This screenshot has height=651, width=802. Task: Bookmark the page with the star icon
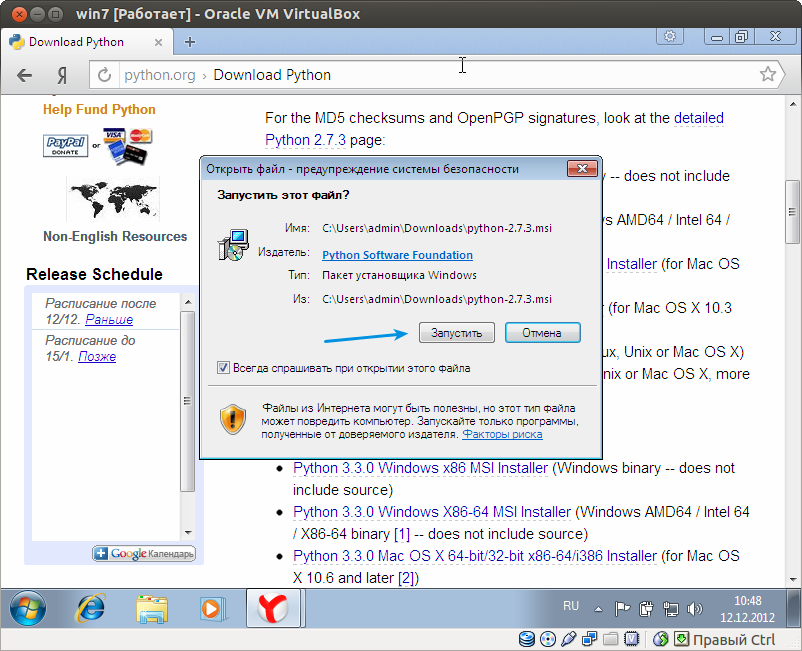(767, 75)
